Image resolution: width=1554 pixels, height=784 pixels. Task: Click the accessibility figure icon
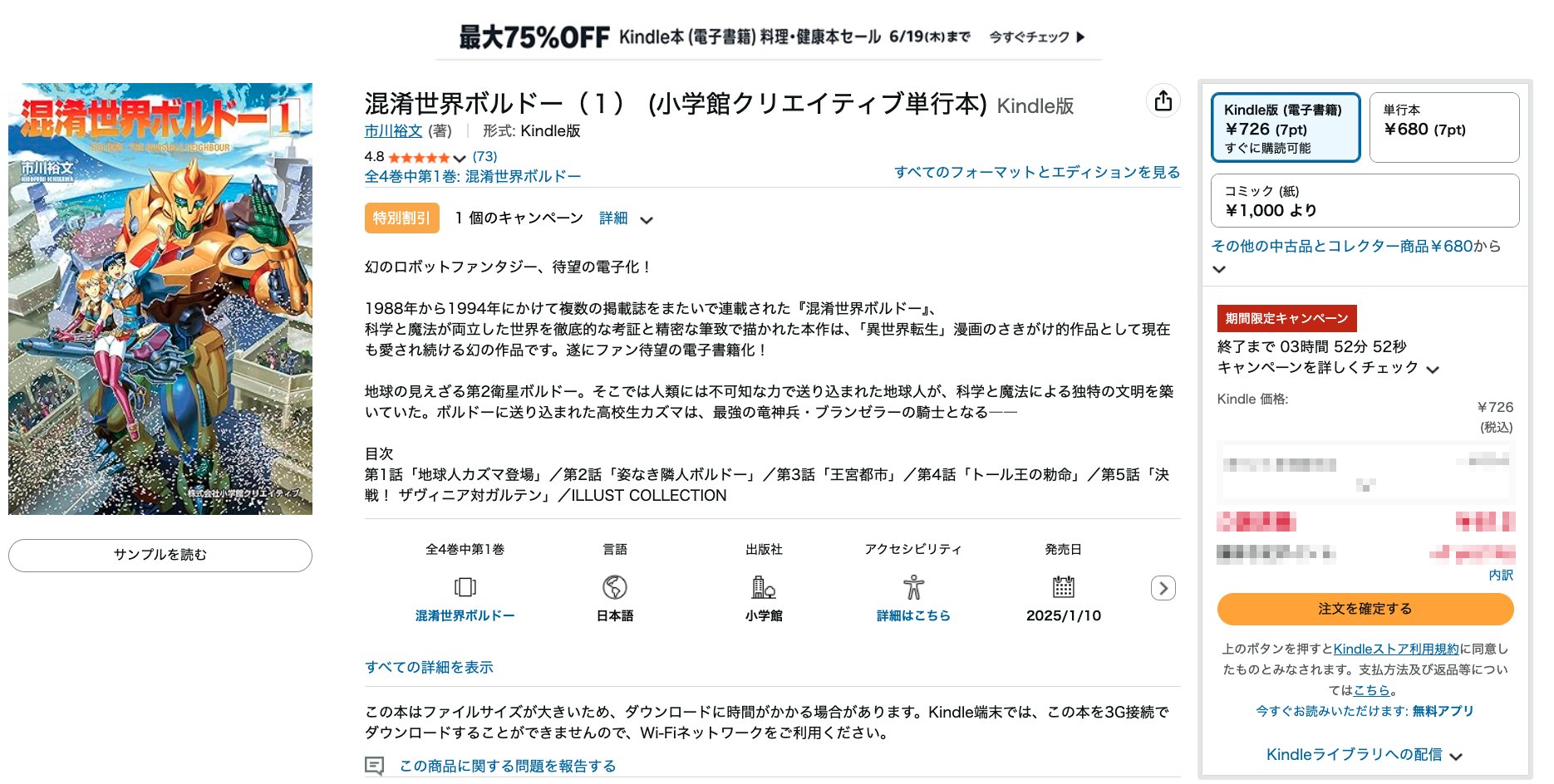pos(913,587)
